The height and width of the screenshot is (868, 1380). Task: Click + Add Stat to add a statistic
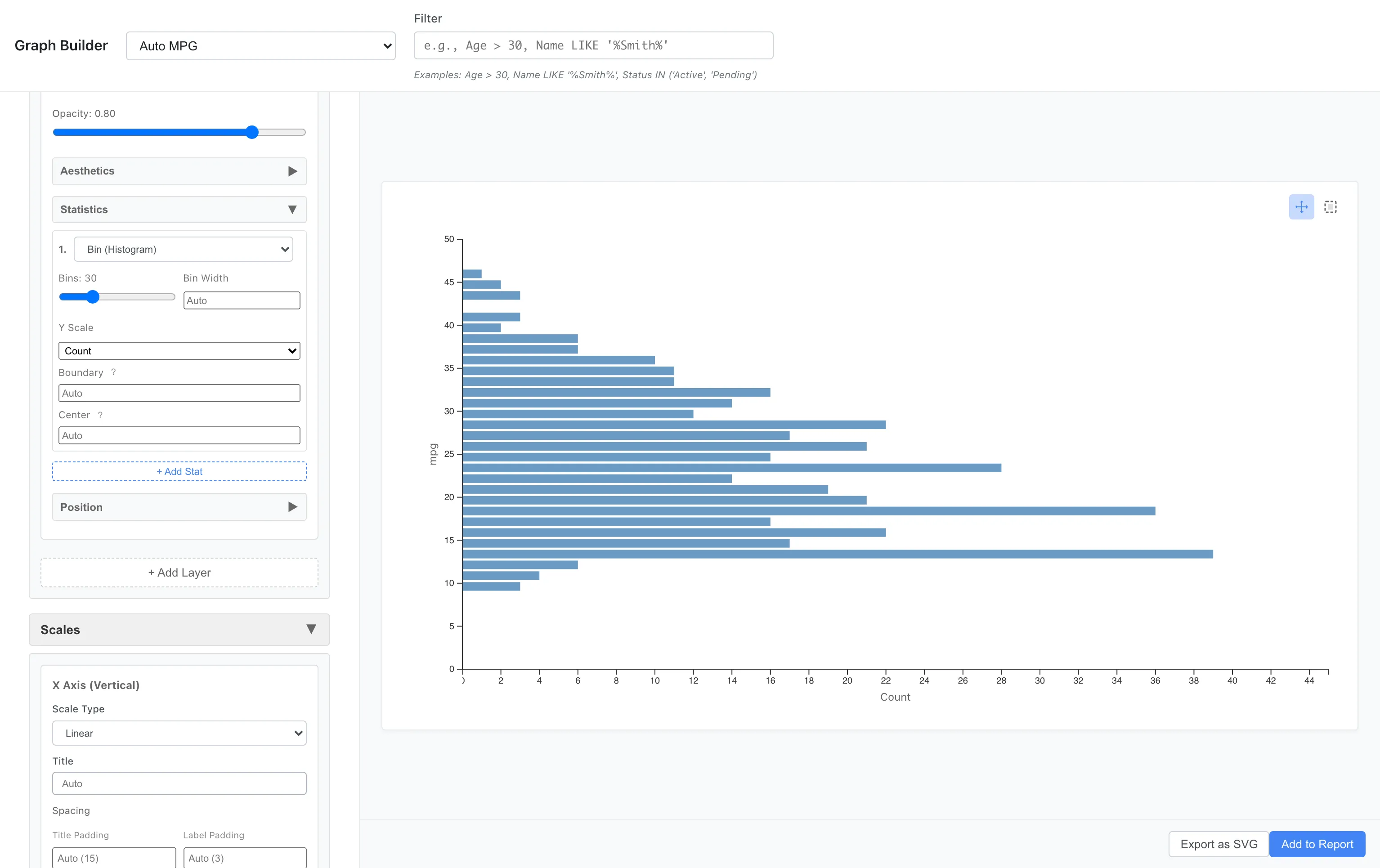179,471
